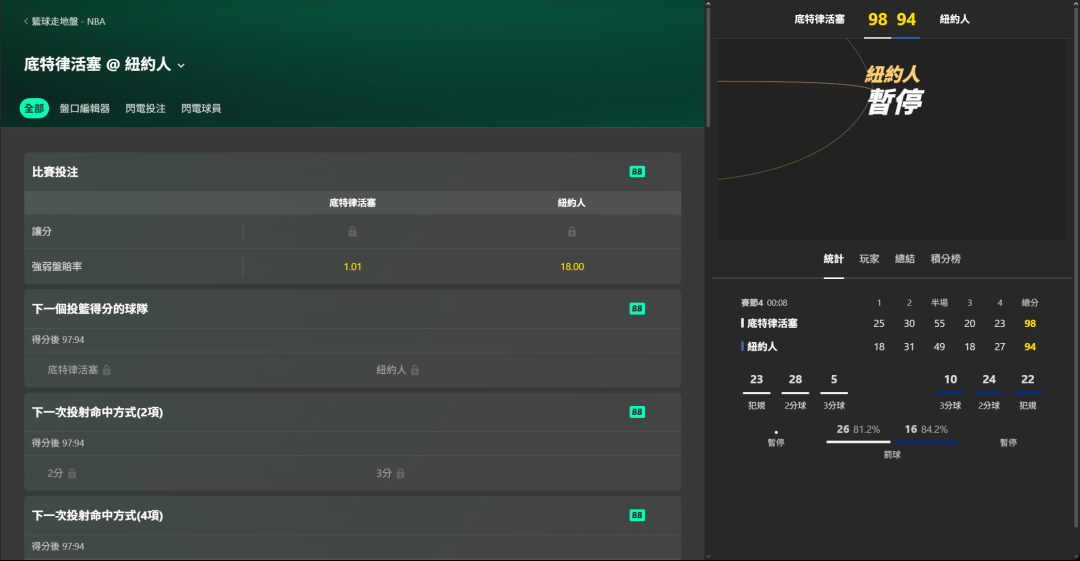The width and height of the screenshot is (1080, 561).
Task: Click the 罰球 progress bar
Action: pos(892,442)
